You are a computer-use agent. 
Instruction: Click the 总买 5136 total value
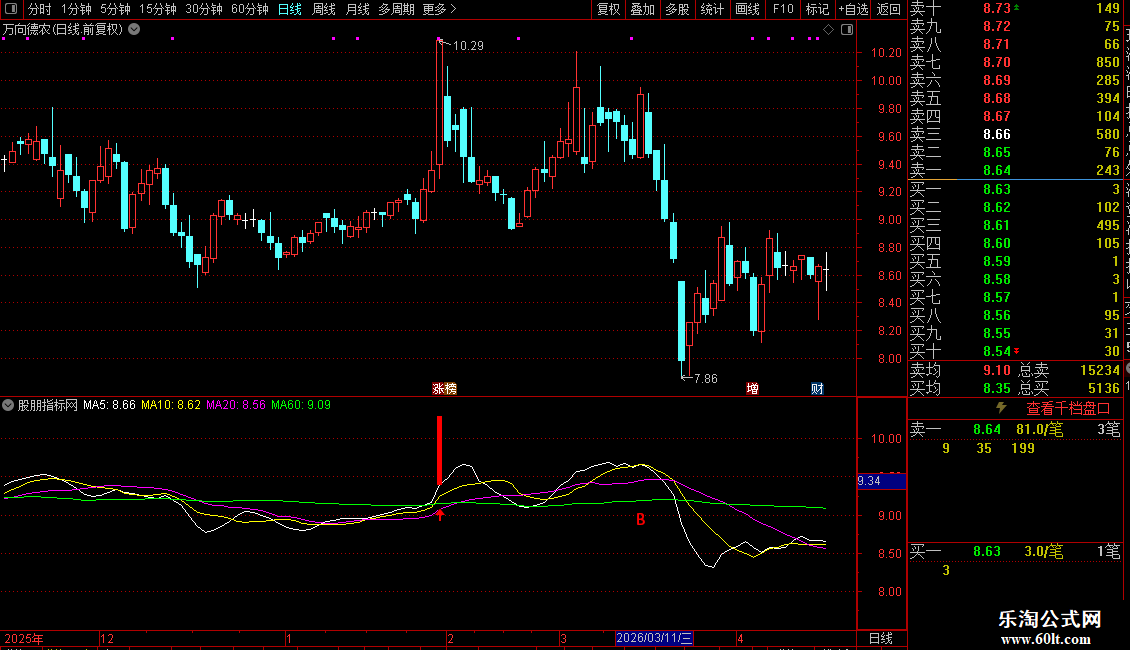coord(1103,388)
